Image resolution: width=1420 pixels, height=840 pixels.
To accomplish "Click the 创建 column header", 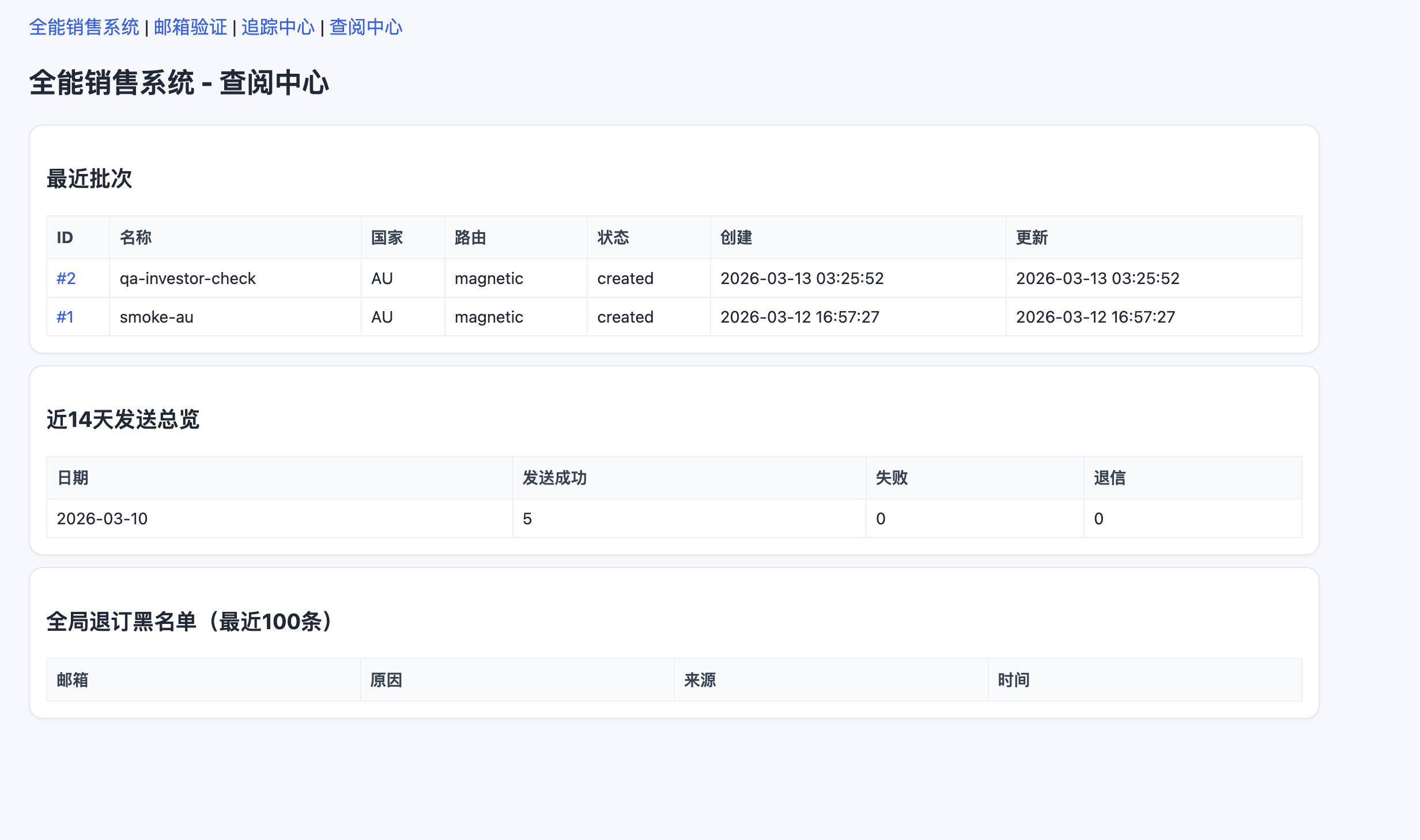I will (x=736, y=237).
